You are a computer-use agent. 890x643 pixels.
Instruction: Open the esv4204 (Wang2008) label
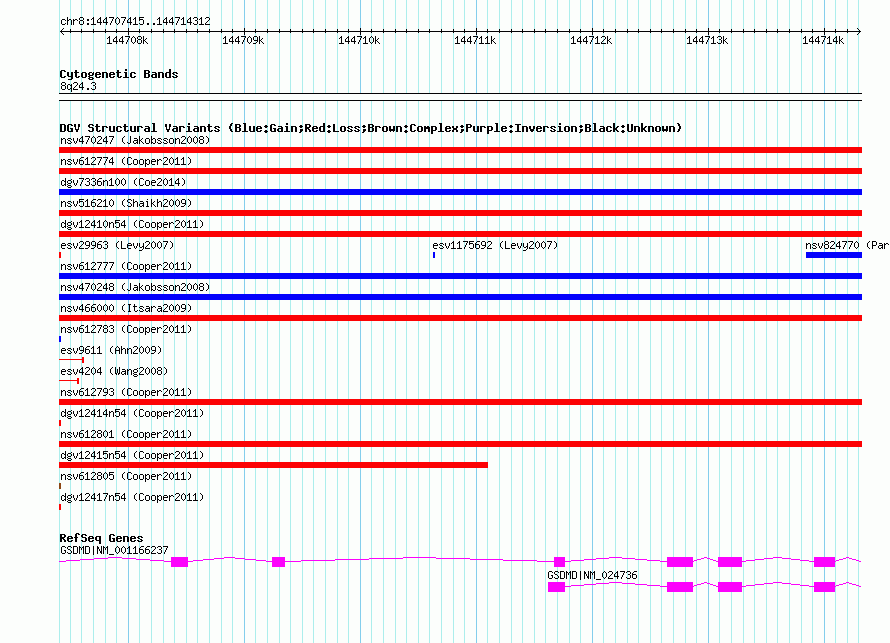point(114,371)
